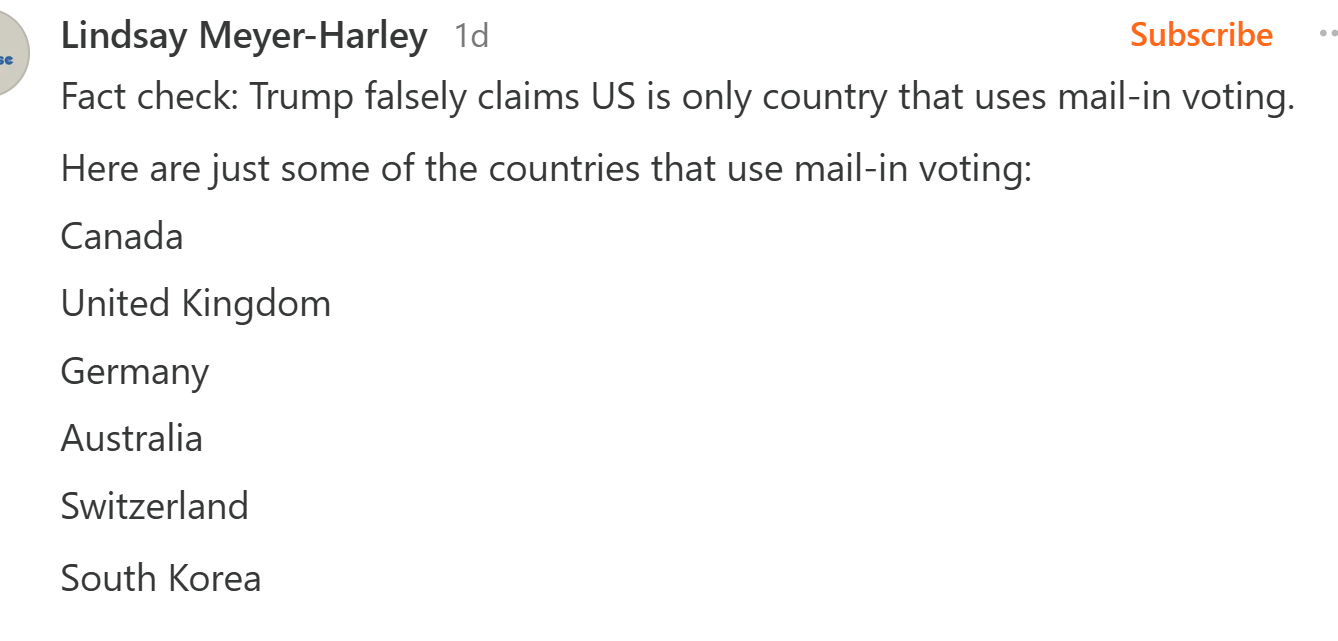Click the 1d comment timestamp
The width and height of the screenshot is (1338, 641).
471,36
